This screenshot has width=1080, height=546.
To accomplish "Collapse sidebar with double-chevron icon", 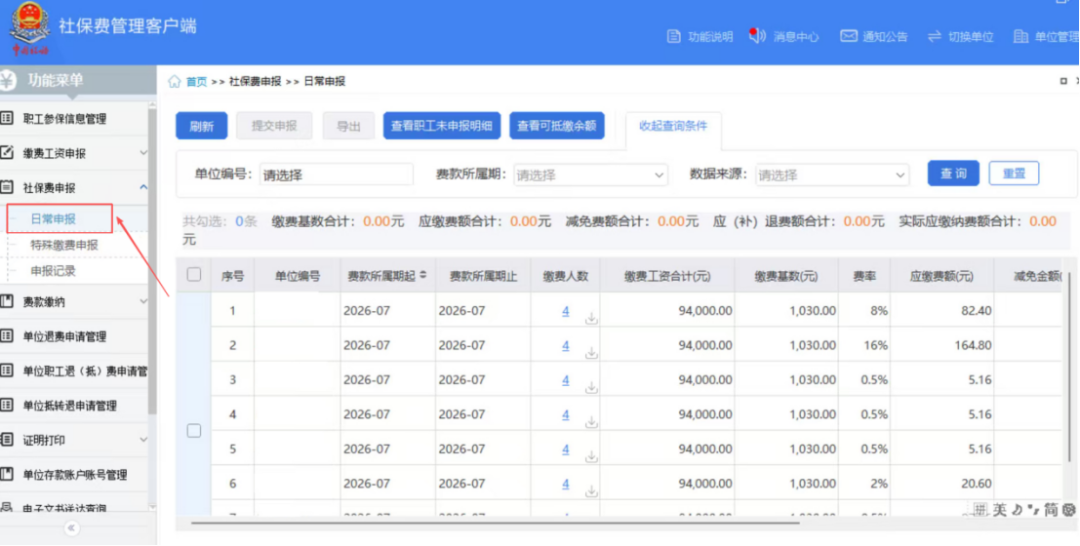I will (72, 528).
